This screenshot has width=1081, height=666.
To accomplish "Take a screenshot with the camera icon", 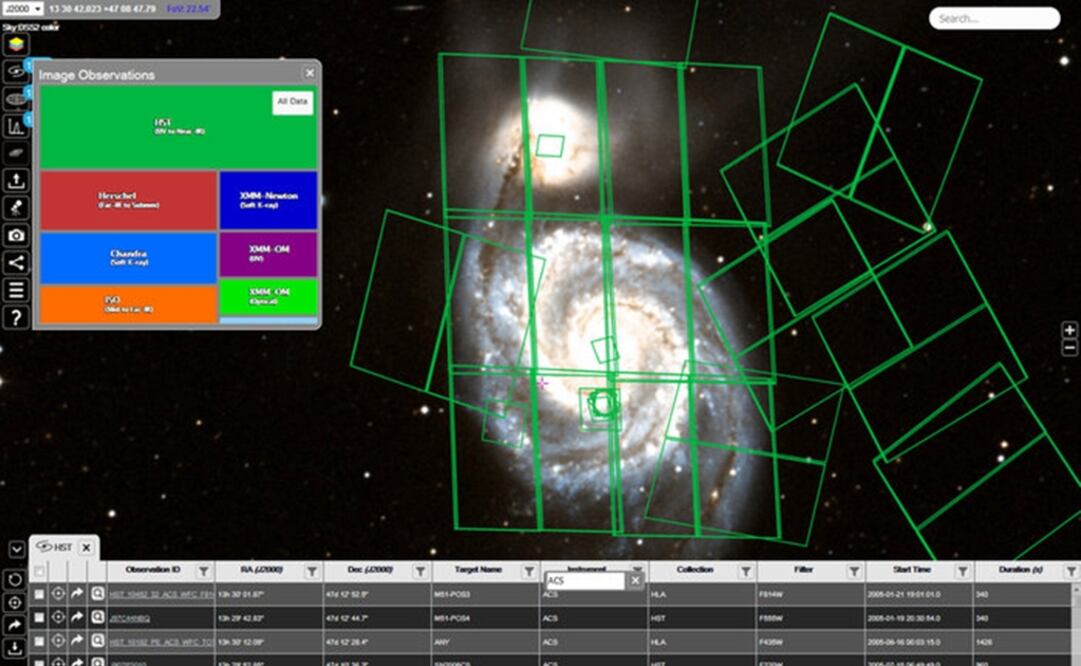I will pyautogui.click(x=16, y=235).
